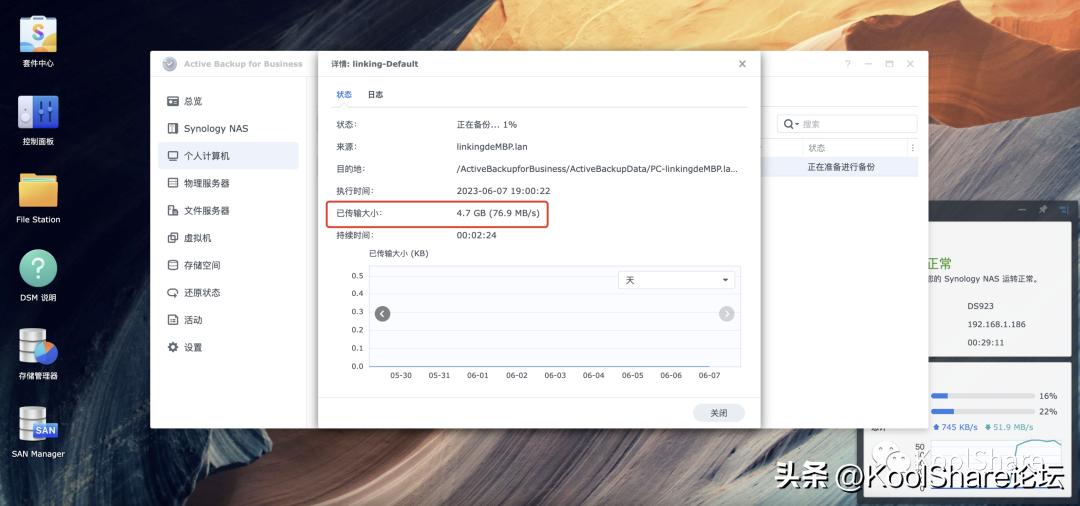The height and width of the screenshot is (506, 1080).
Task: Click the help question mark in window title bar
Action: [x=848, y=64]
